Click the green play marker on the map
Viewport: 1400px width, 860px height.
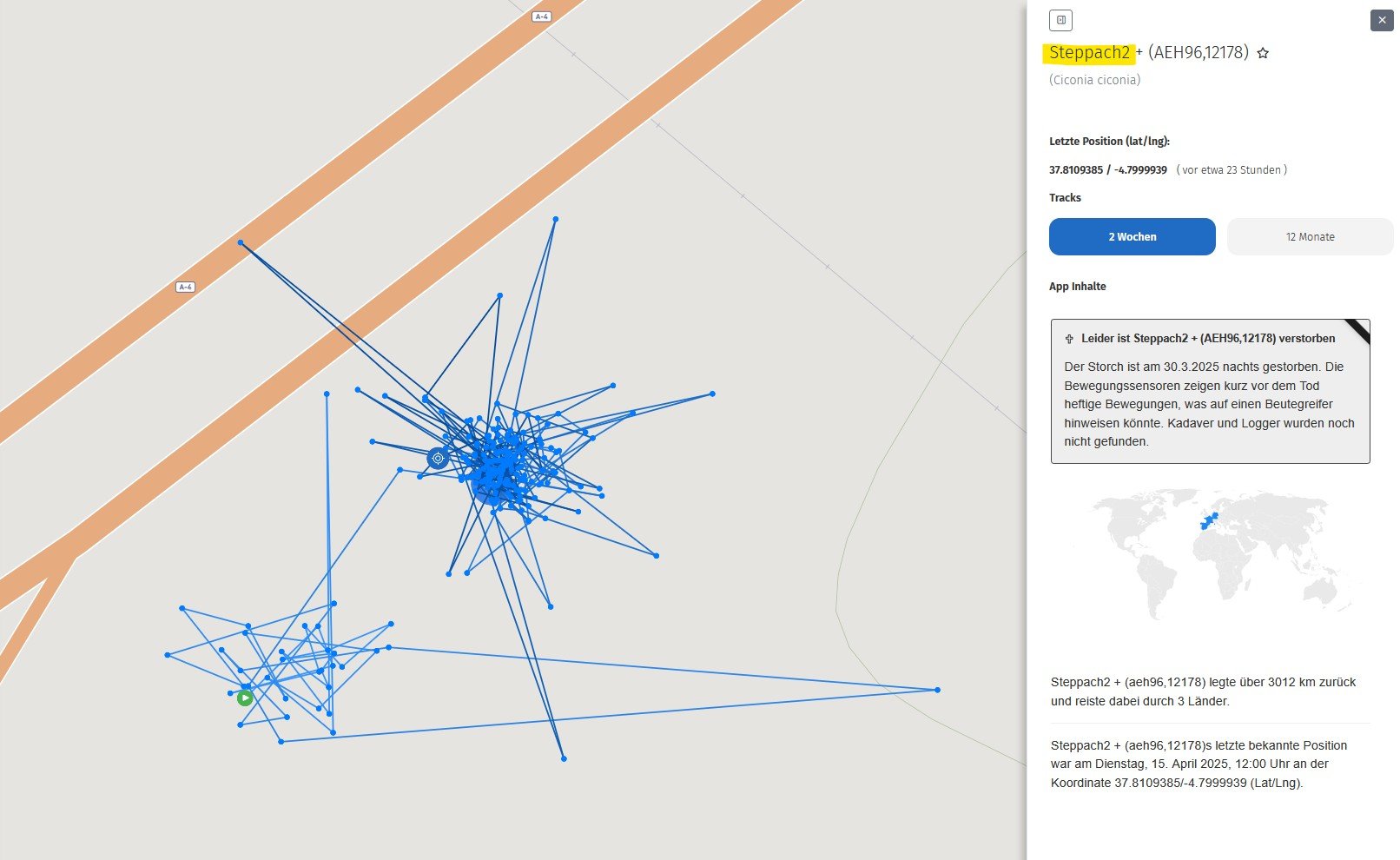click(x=245, y=698)
